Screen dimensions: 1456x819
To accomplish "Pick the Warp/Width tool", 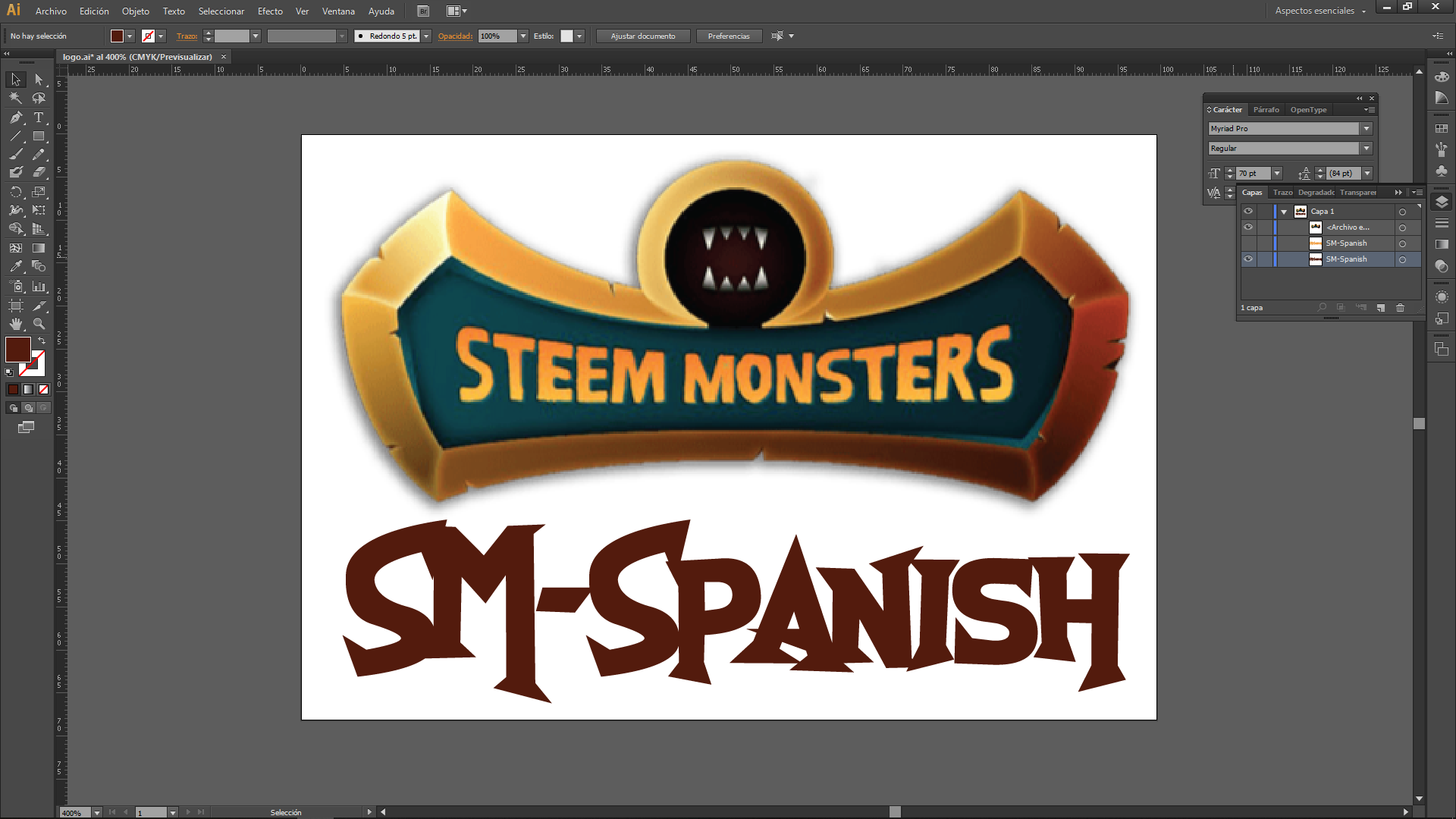I will (16, 210).
